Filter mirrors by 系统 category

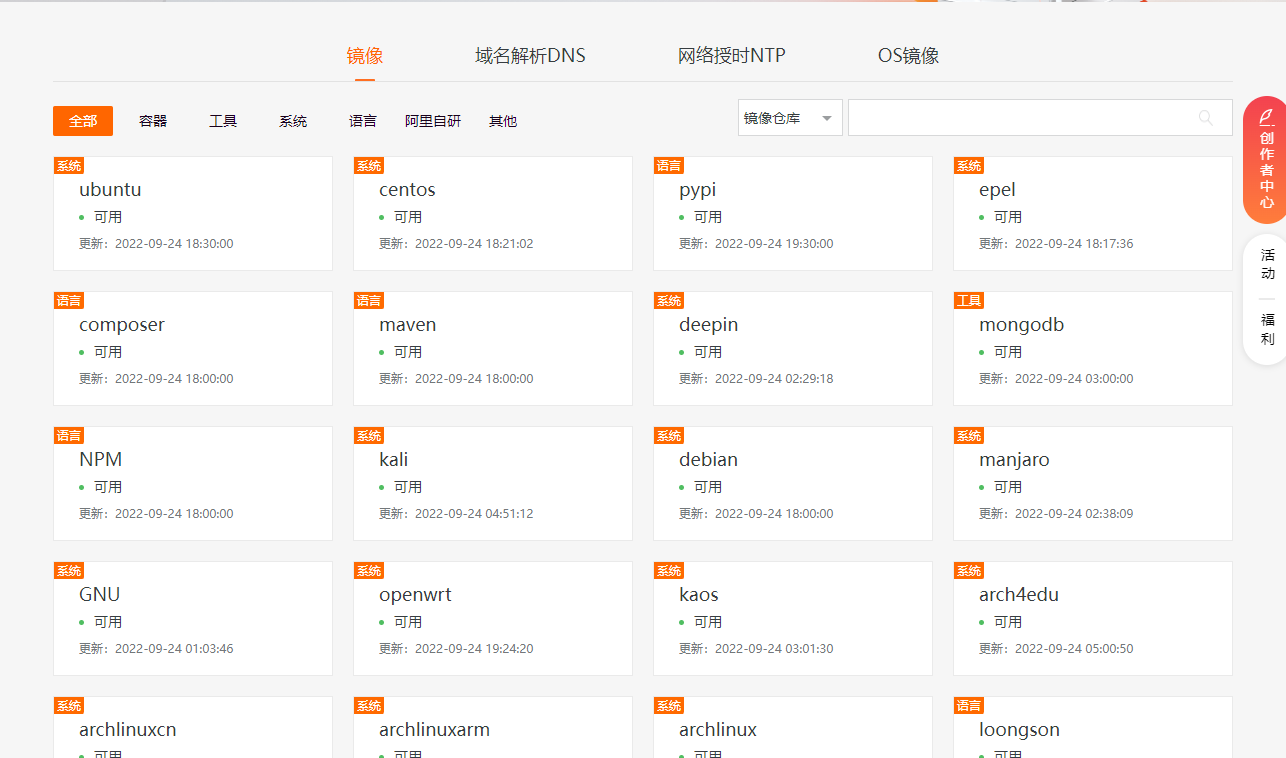pyautogui.click(x=293, y=121)
